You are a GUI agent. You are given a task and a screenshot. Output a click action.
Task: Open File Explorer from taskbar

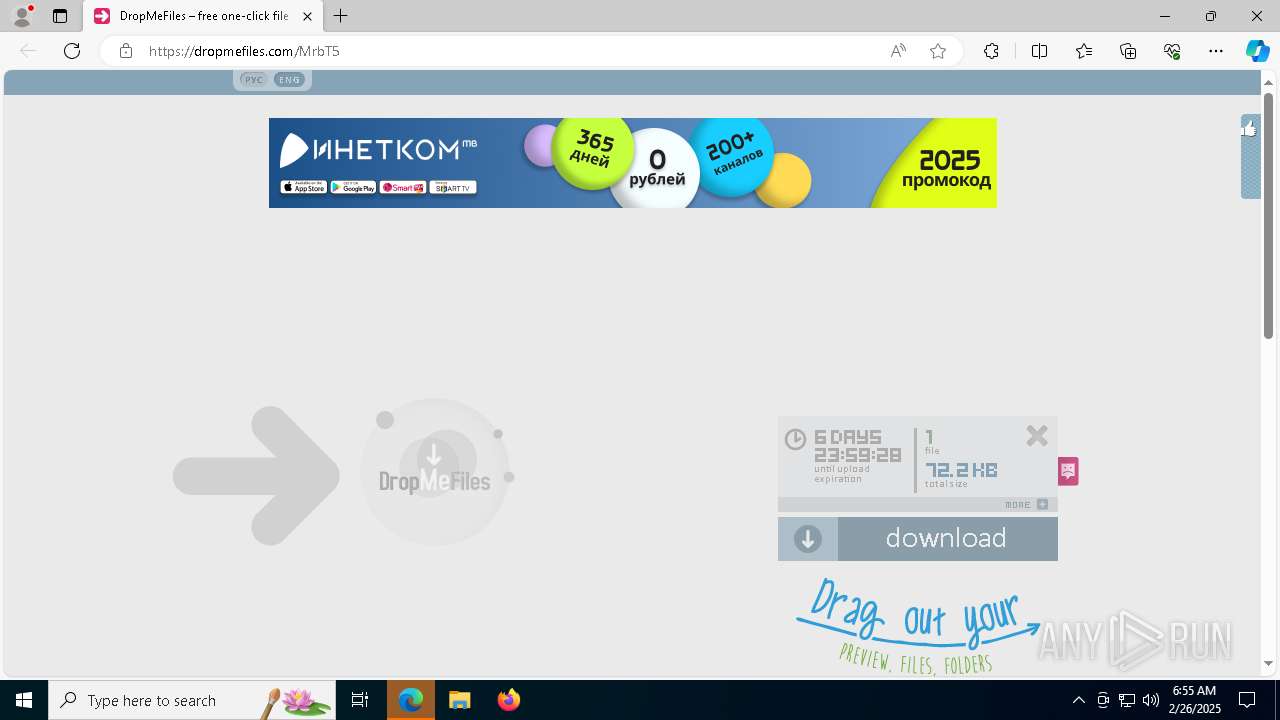click(x=459, y=700)
